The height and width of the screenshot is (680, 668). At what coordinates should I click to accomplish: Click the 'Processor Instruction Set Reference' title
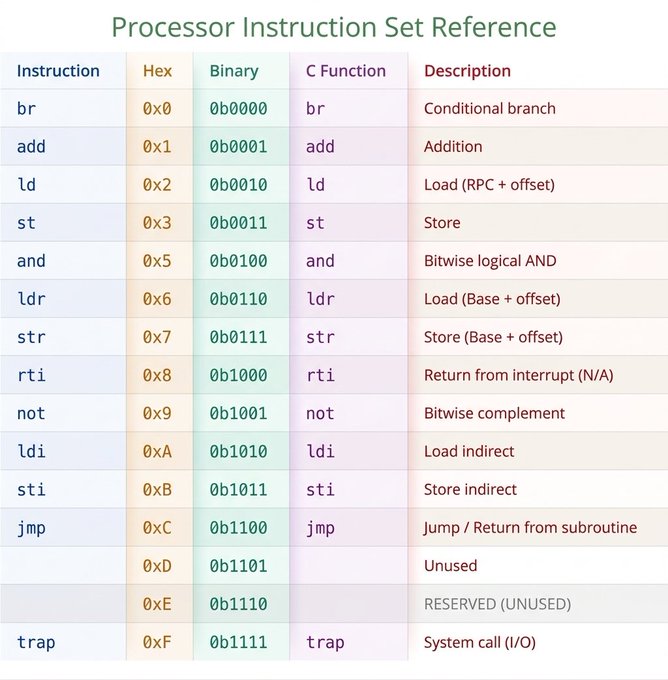334,27
